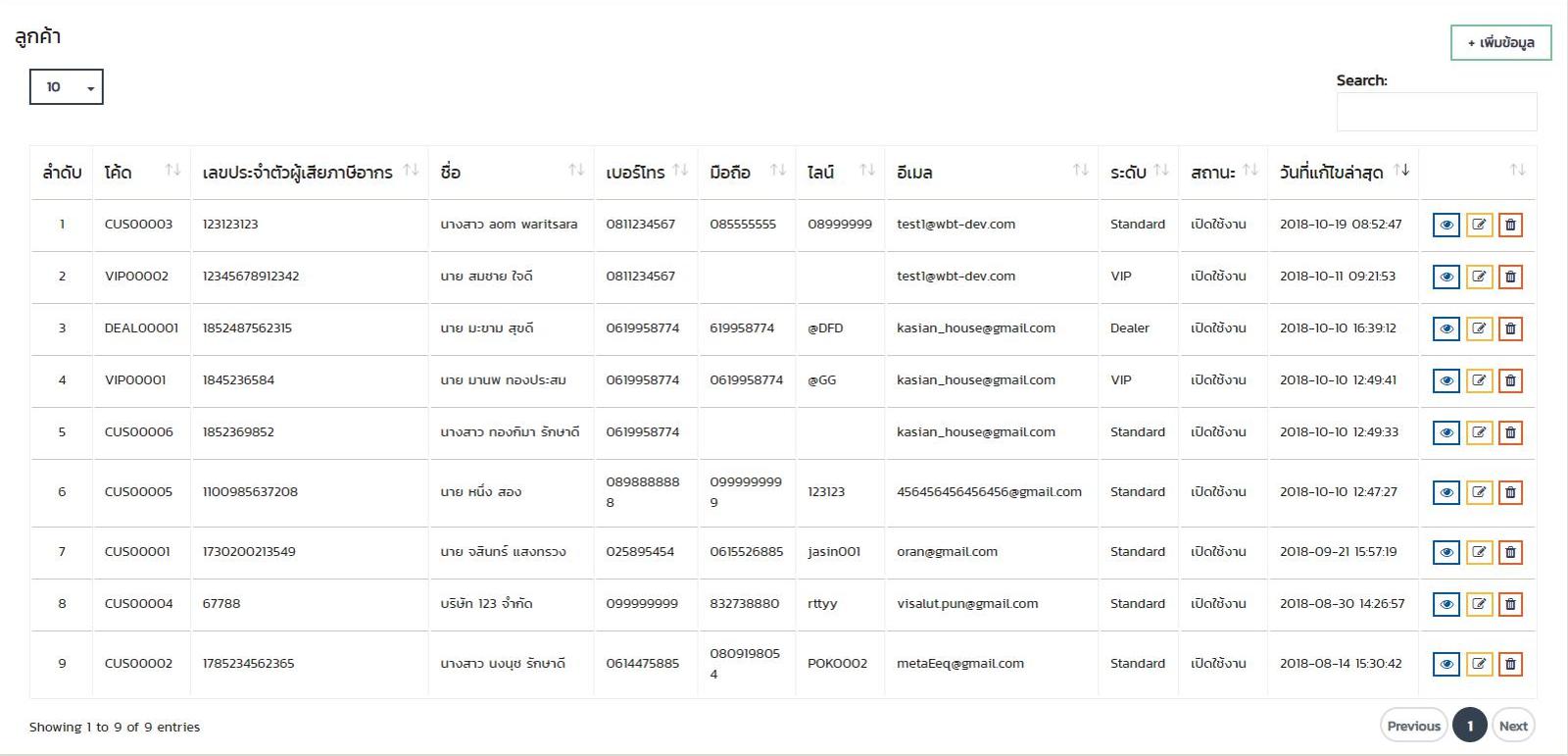The height and width of the screenshot is (756, 1568).
Task: View details of customer CUS00002
Action: pyautogui.click(x=1445, y=664)
